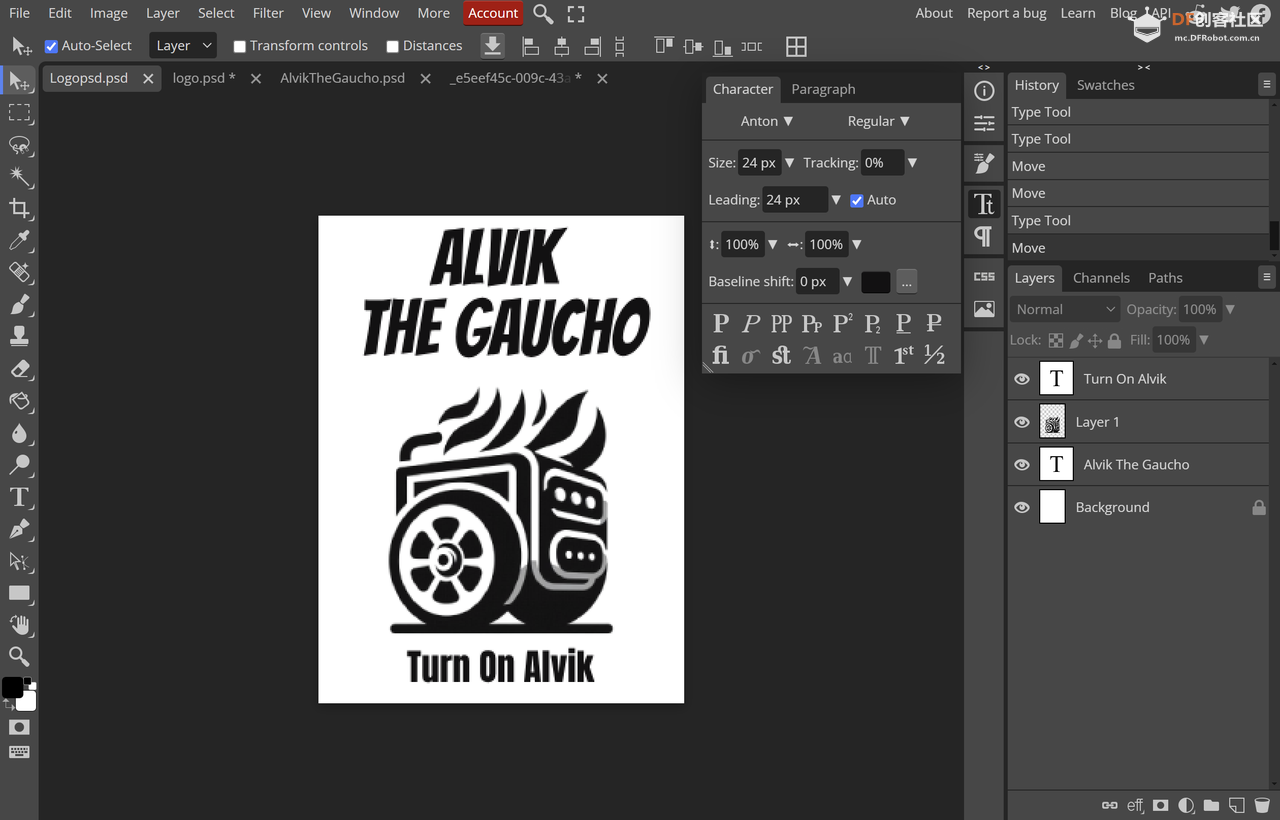Screen dimensions: 1280x820
Task: Select the Rectangle Select tool
Action: (x=19, y=112)
